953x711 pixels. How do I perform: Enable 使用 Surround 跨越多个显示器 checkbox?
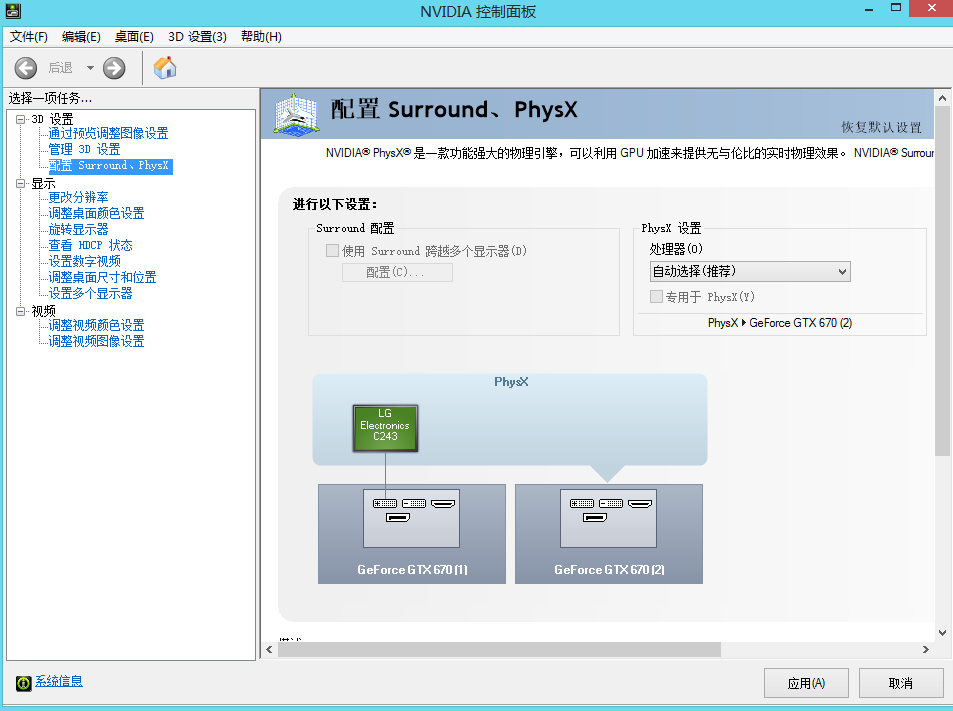[x=332, y=250]
